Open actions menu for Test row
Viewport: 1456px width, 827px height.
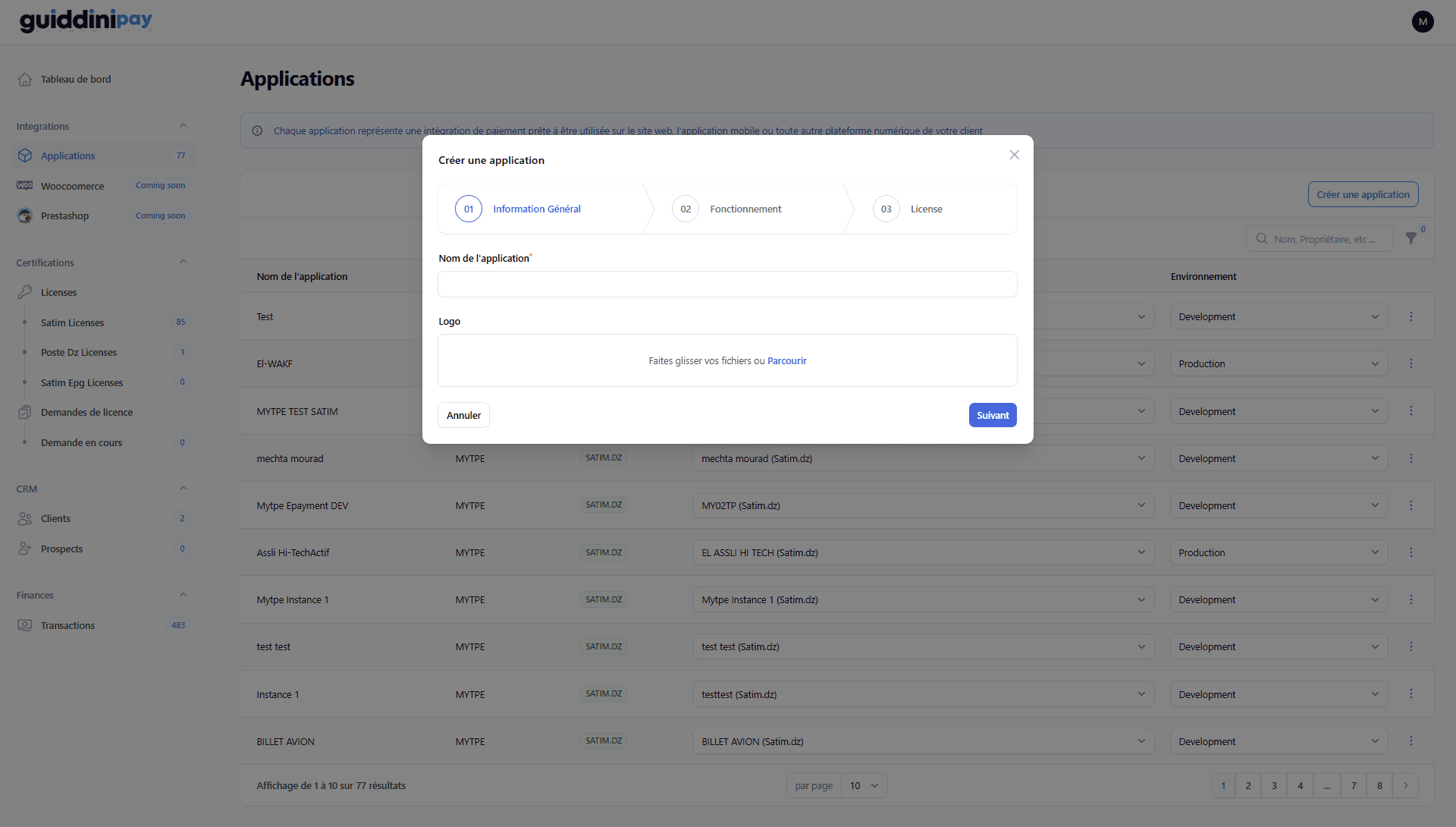coord(1411,316)
